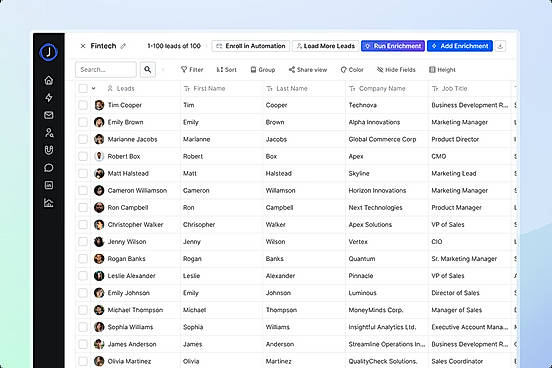Click Jenny Wilson's avatar
The width and height of the screenshot is (552, 368).
[x=99, y=242]
